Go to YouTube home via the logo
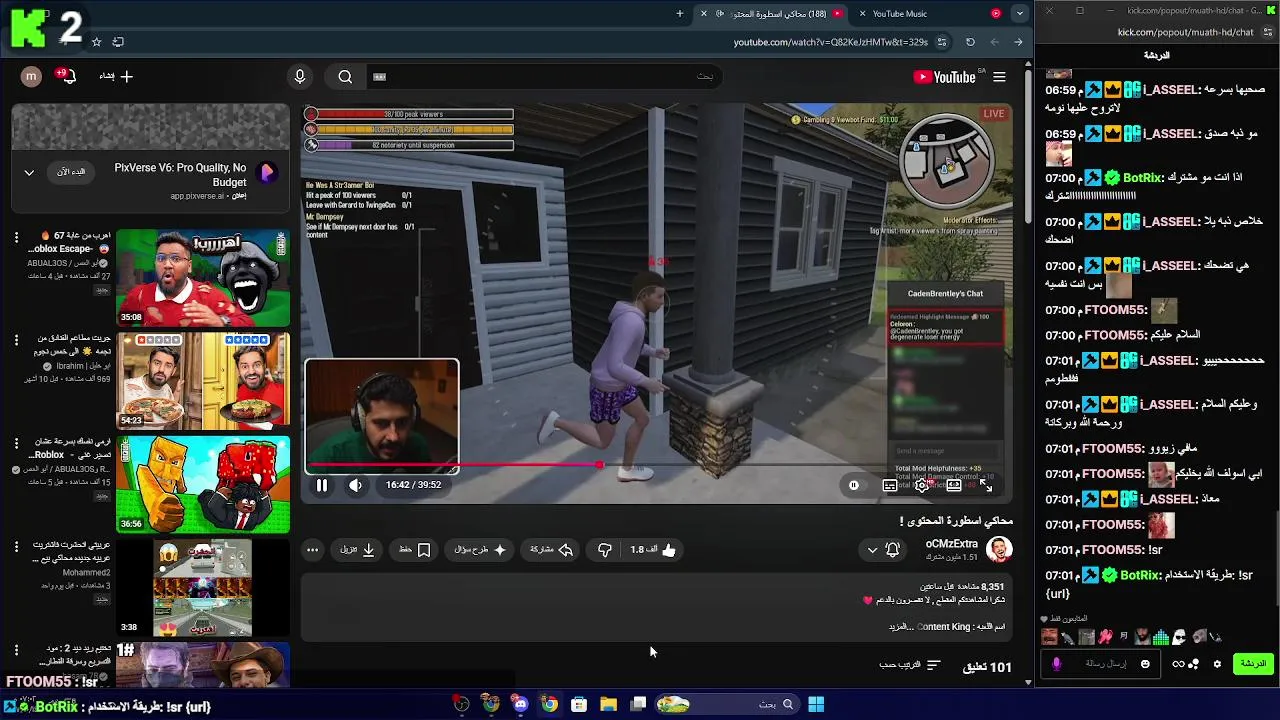1280x720 pixels. 945,77
